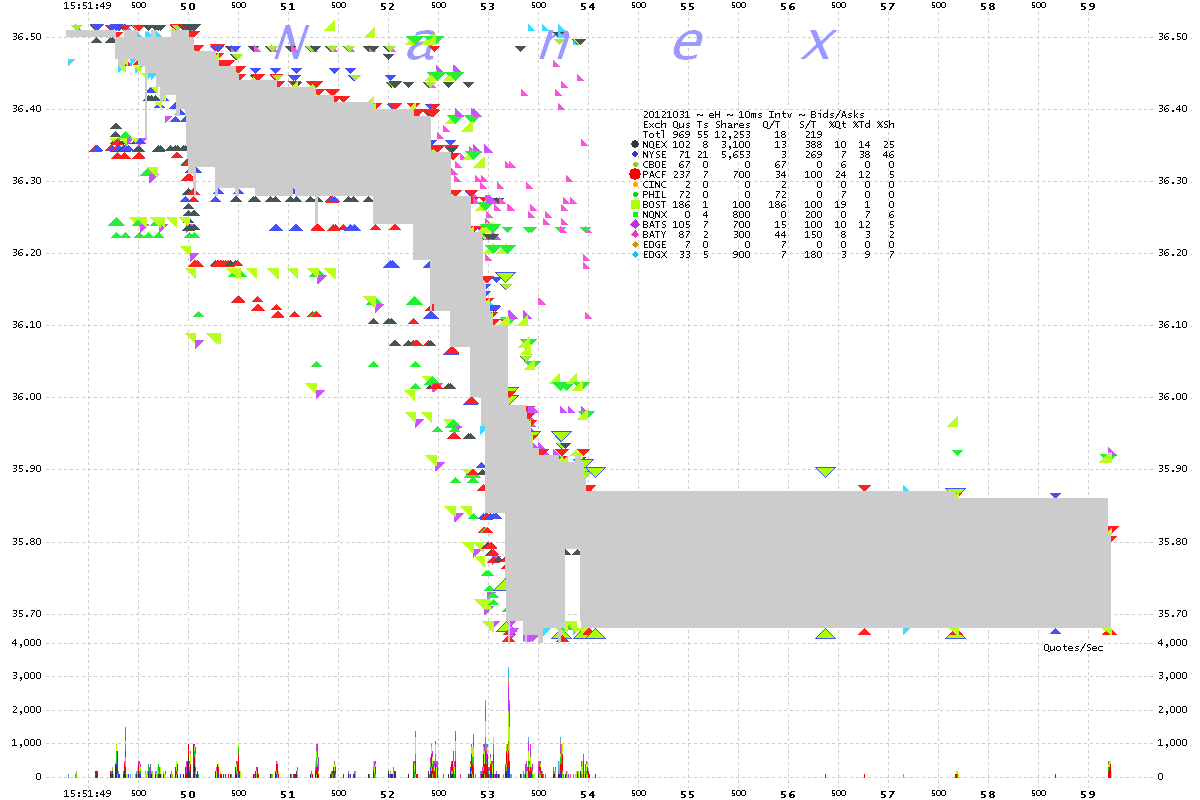Pick the brown EDGE legend diamond
The width and height of the screenshot is (1200, 800).
click(x=635, y=245)
